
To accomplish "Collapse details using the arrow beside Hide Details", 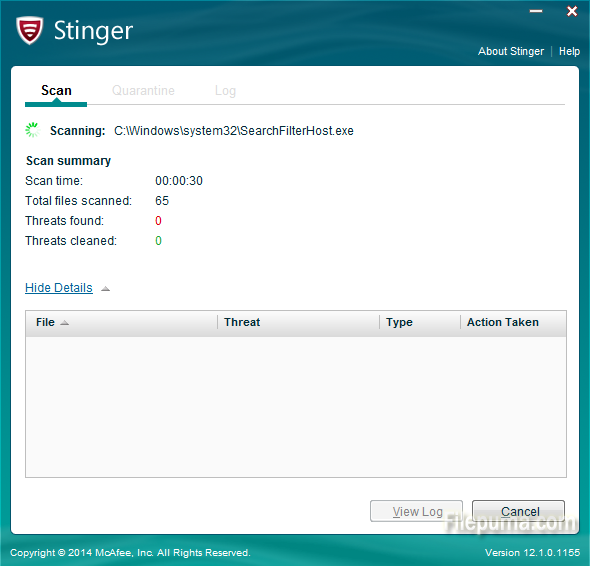I will click(105, 289).
